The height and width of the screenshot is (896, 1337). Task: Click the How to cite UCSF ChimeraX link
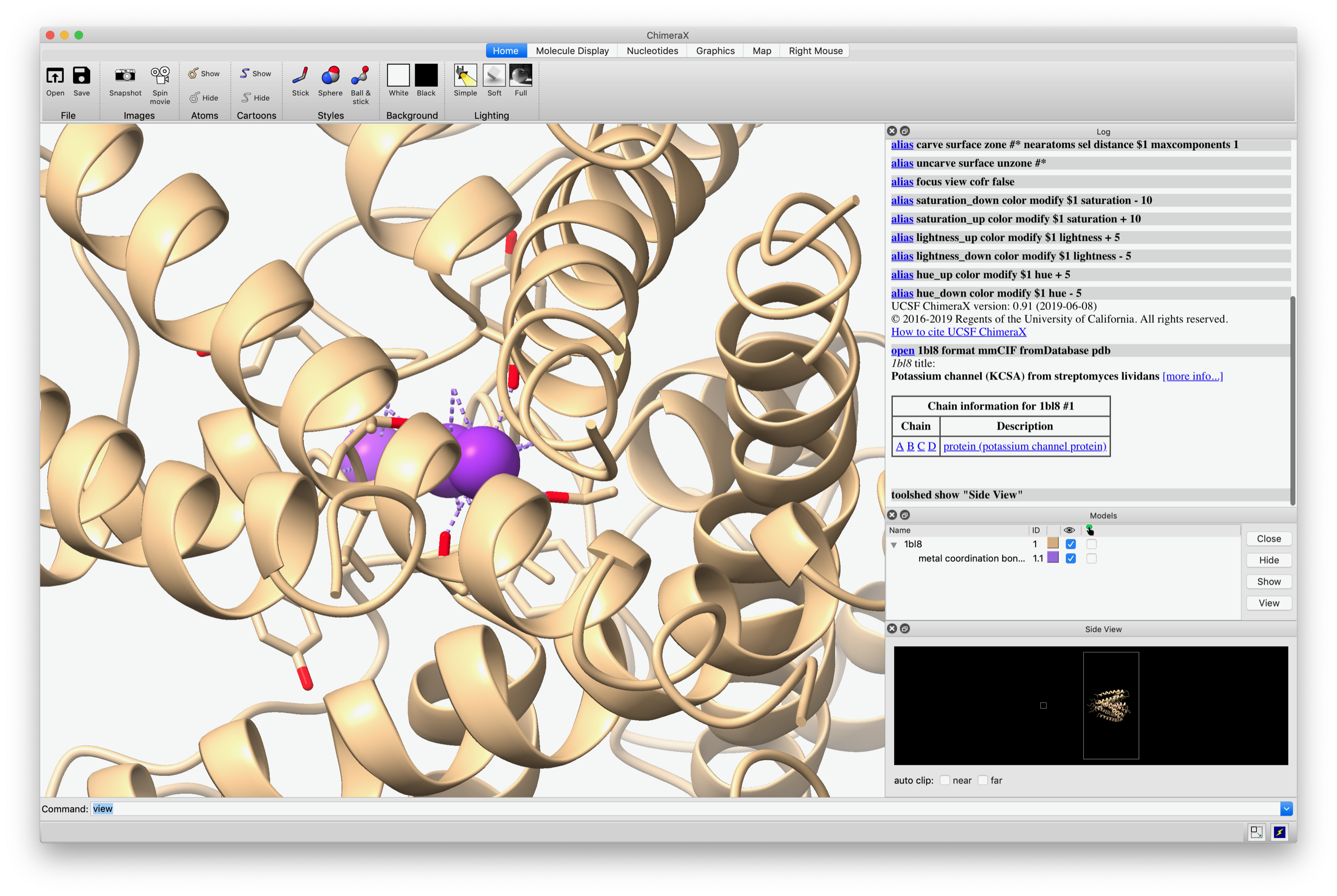click(958, 332)
